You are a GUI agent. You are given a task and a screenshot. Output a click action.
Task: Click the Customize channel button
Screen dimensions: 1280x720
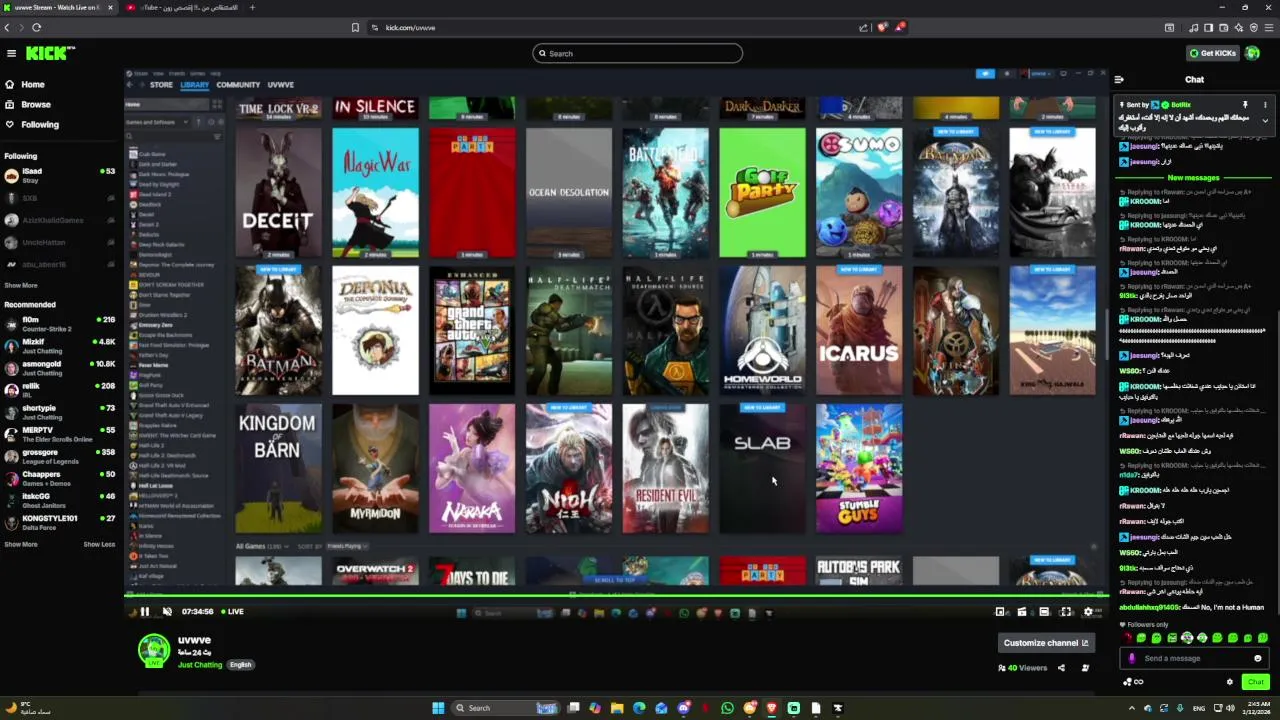tap(1046, 643)
